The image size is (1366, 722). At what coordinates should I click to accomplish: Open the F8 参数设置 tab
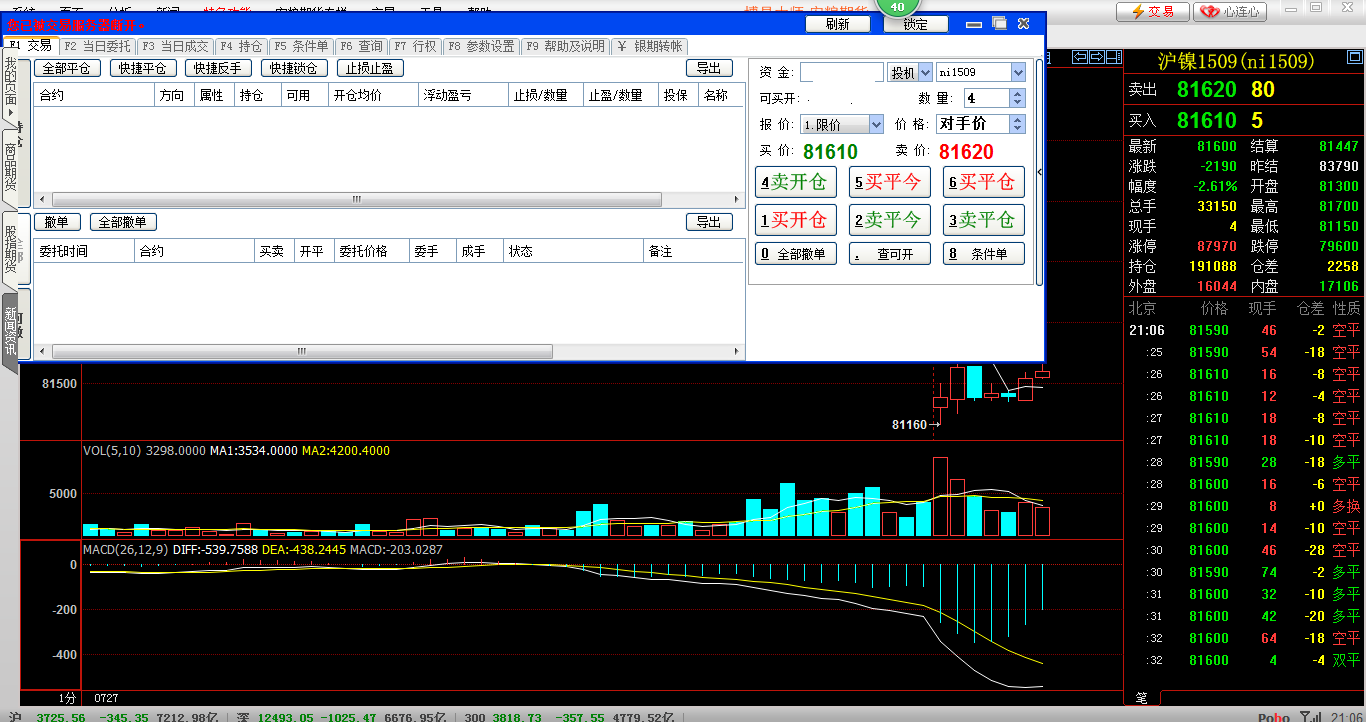click(x=480, y=46)
